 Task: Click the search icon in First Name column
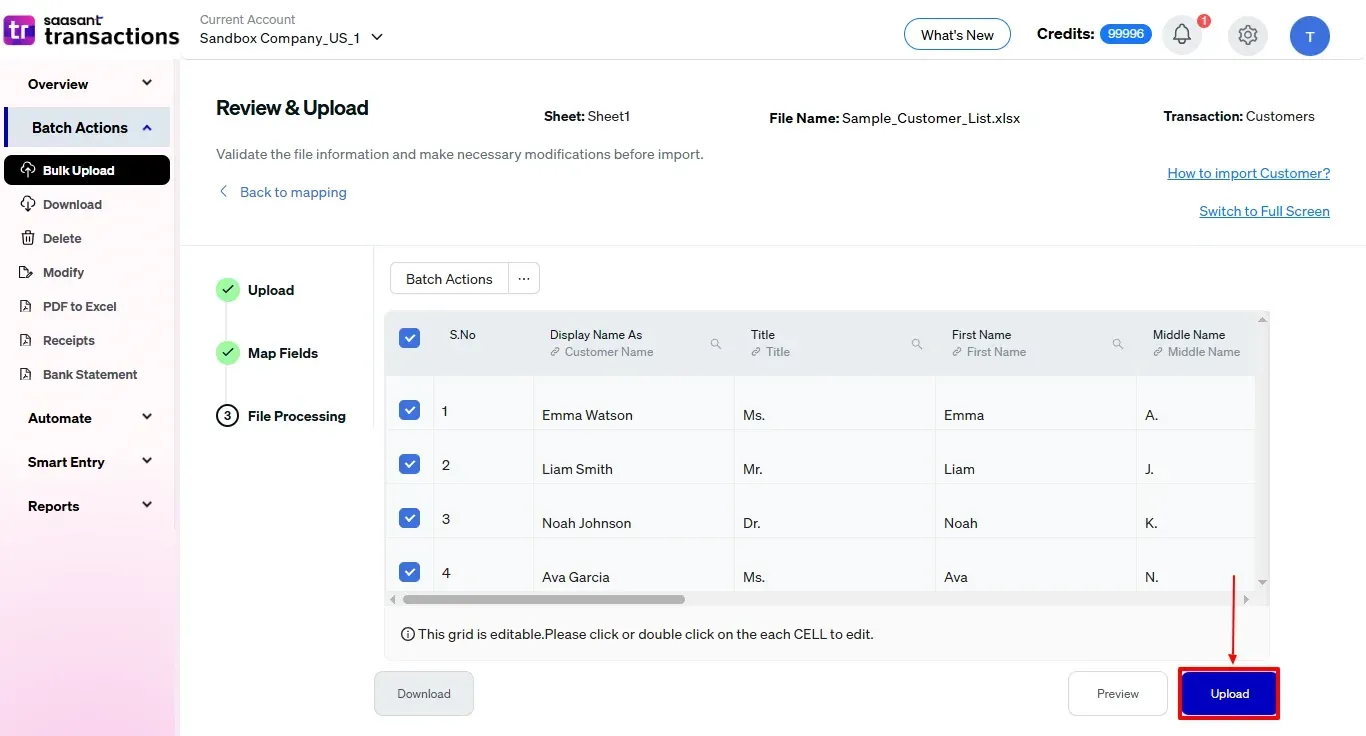(1118, 344)
